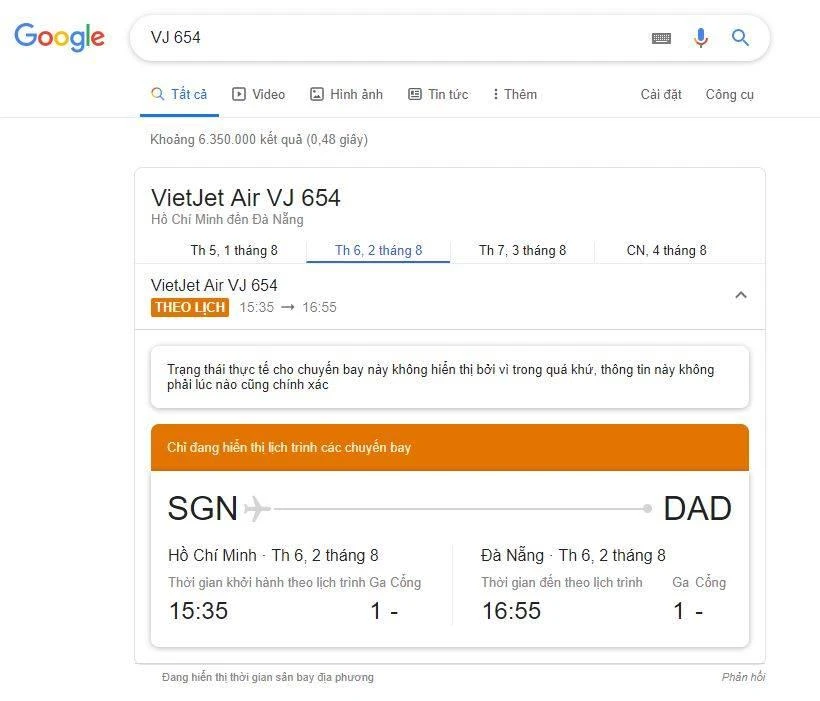This screenshot has width=820, height=701.
Task: Select the Tất cả results tab
Action: pyautogui.click(x=179, y=94)
